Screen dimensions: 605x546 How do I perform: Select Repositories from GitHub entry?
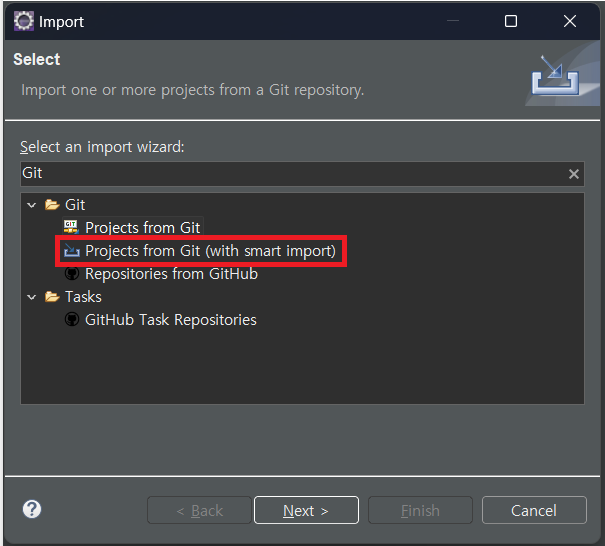(x=171, y=274)
